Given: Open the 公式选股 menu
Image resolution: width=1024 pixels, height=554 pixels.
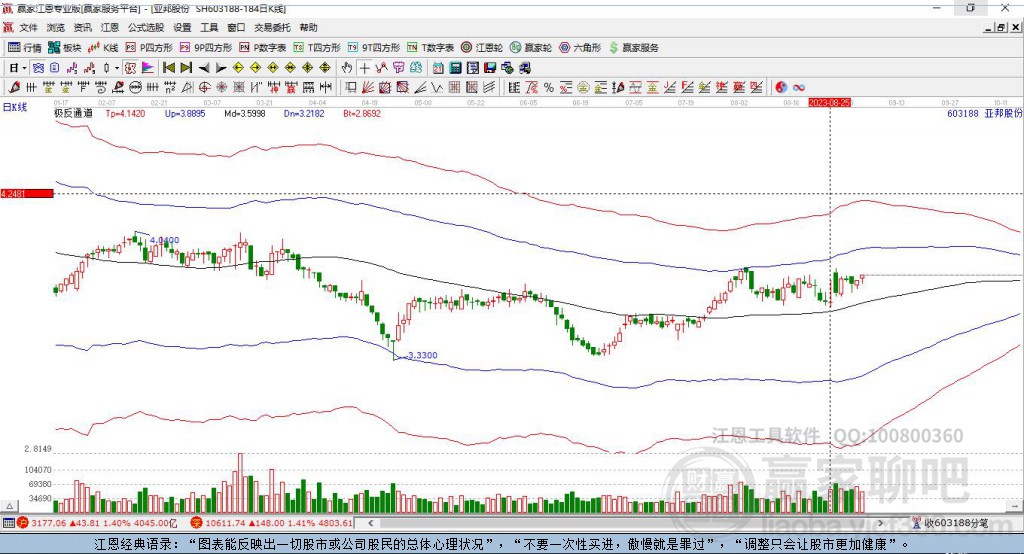Looking at the screenshot, I should pyautogui.click(x=146, y=27).
